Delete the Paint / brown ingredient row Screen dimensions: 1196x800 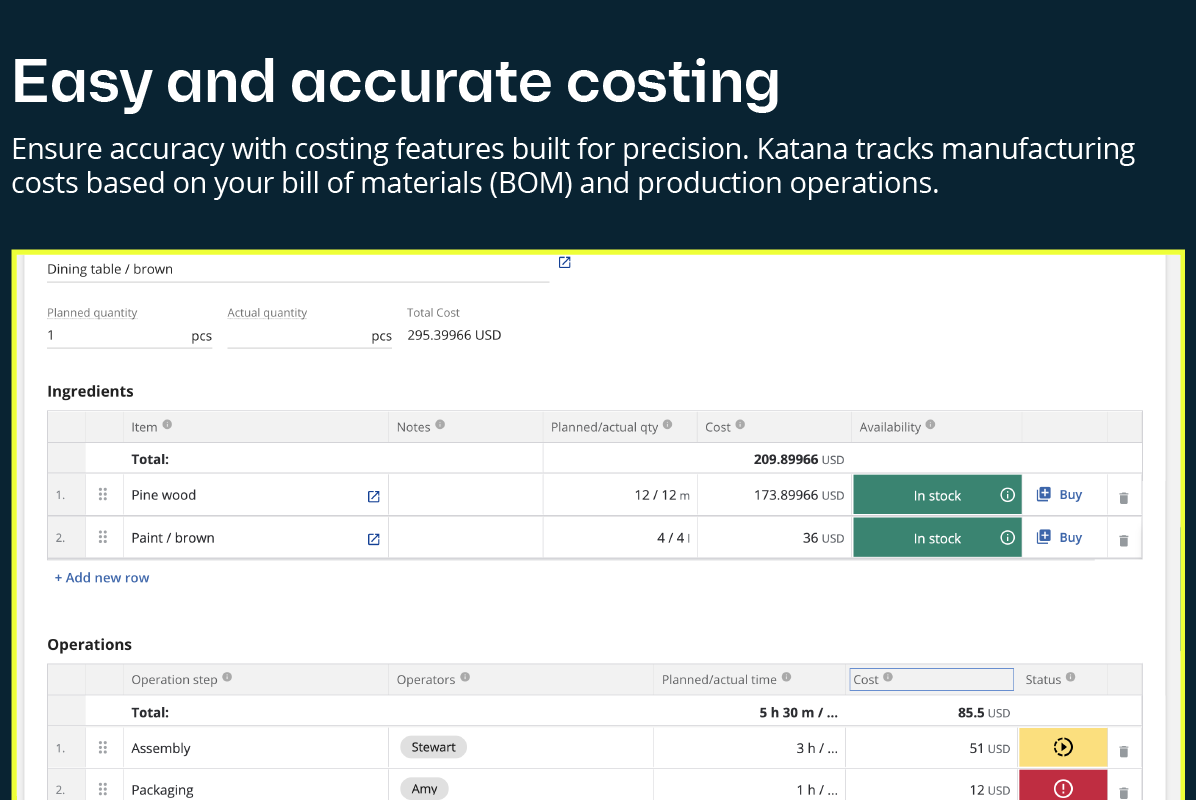pyautogui.click(x=1123, y=540)
